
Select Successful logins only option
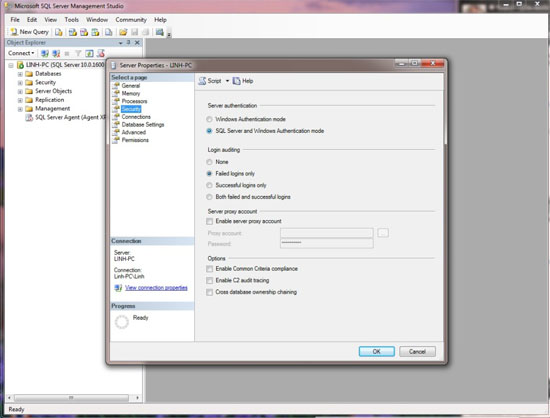(209, 185)
